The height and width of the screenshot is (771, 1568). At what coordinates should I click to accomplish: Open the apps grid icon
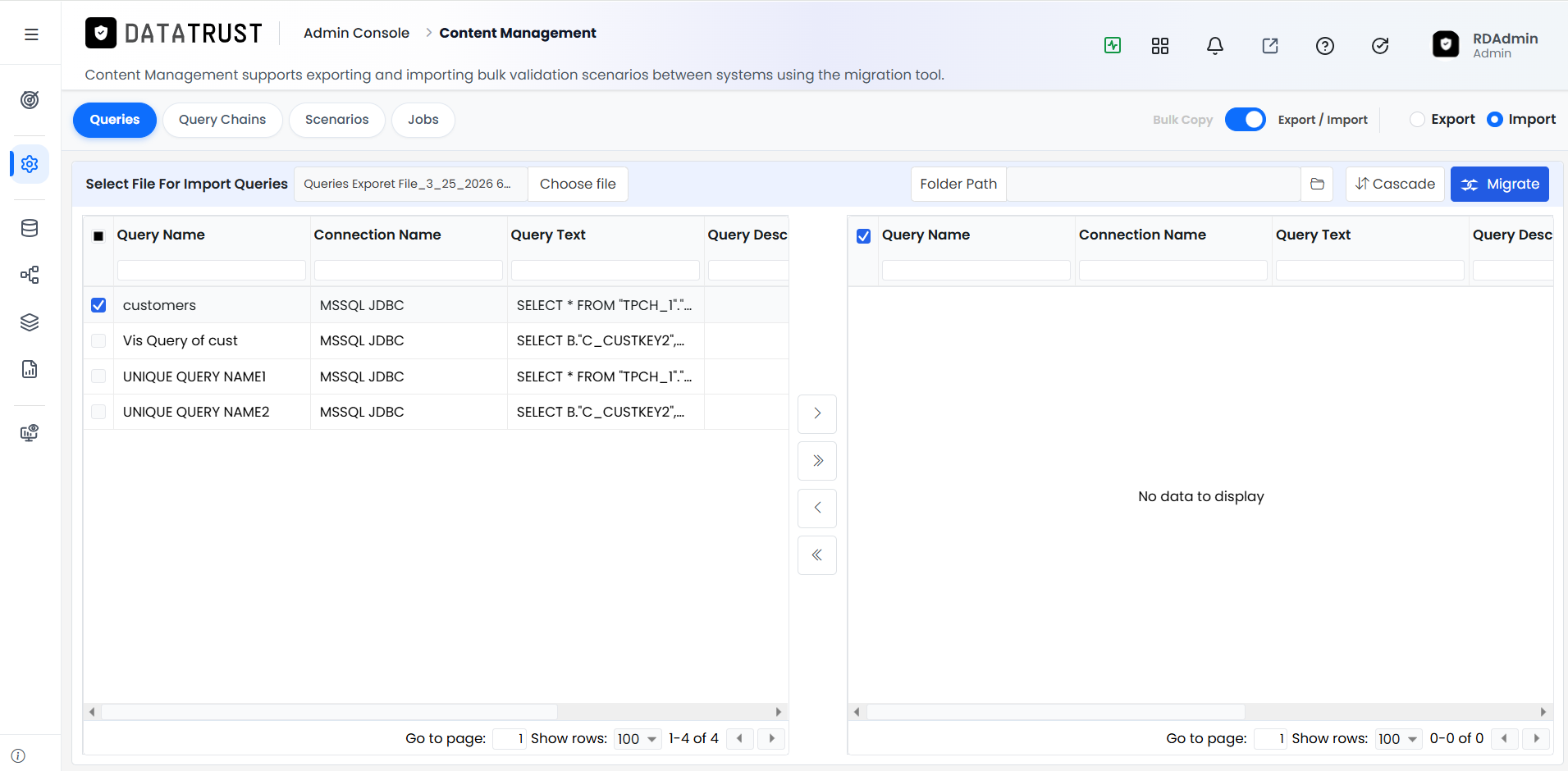click(x=1160, y=46)
